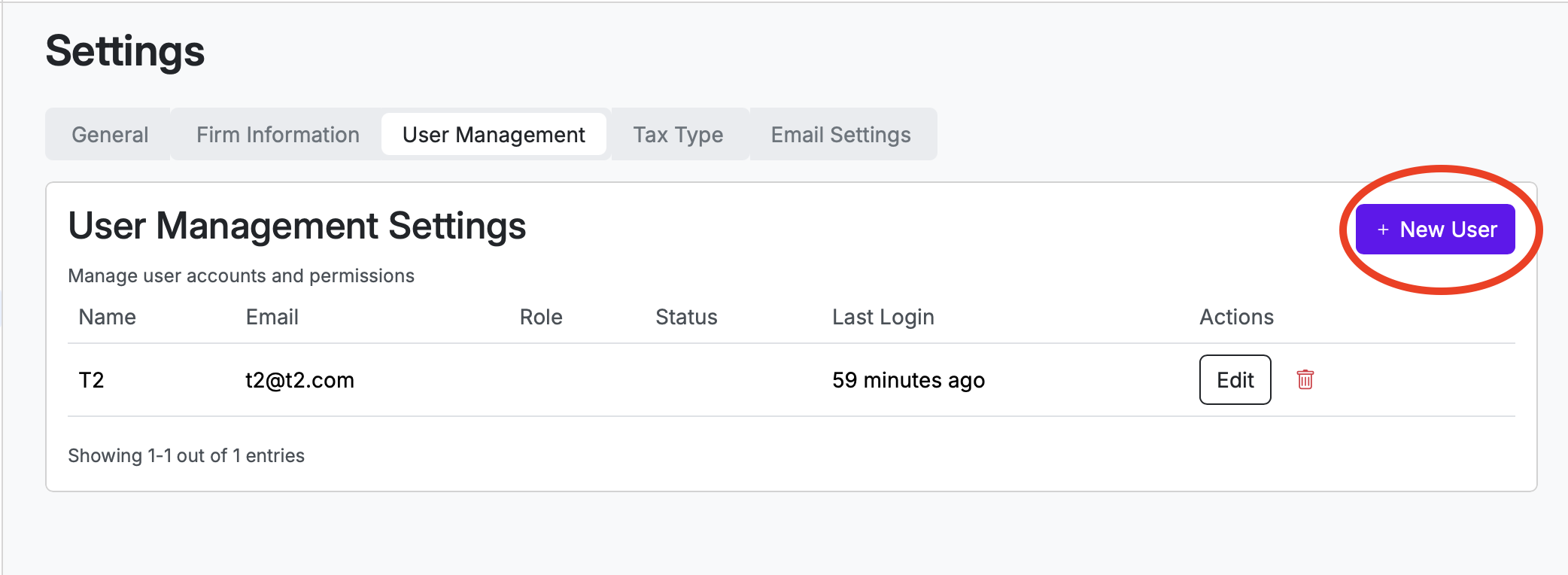
Task: Delete user T2 with the trash icon
Action: point(1305,379)
